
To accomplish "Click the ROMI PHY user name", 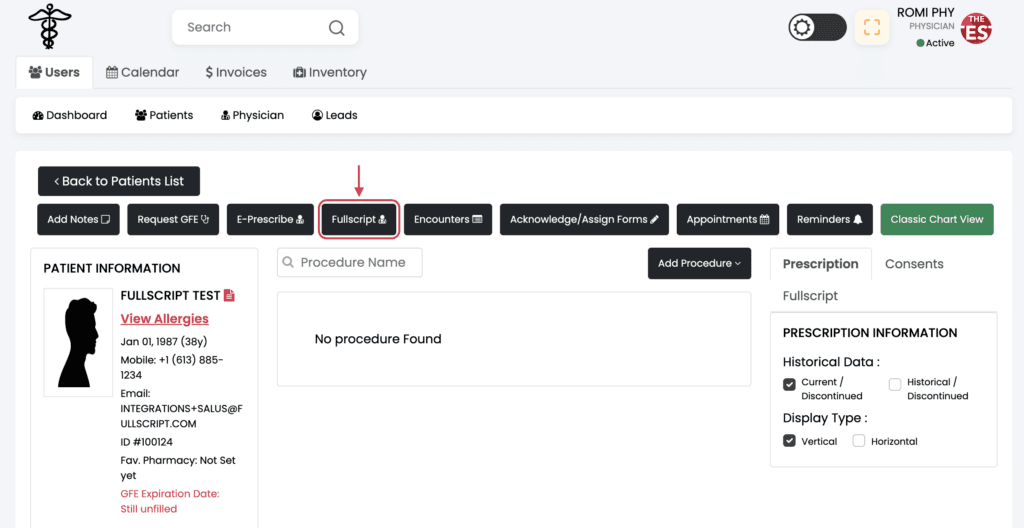I will pyautogui.click(x=926, y=12).
